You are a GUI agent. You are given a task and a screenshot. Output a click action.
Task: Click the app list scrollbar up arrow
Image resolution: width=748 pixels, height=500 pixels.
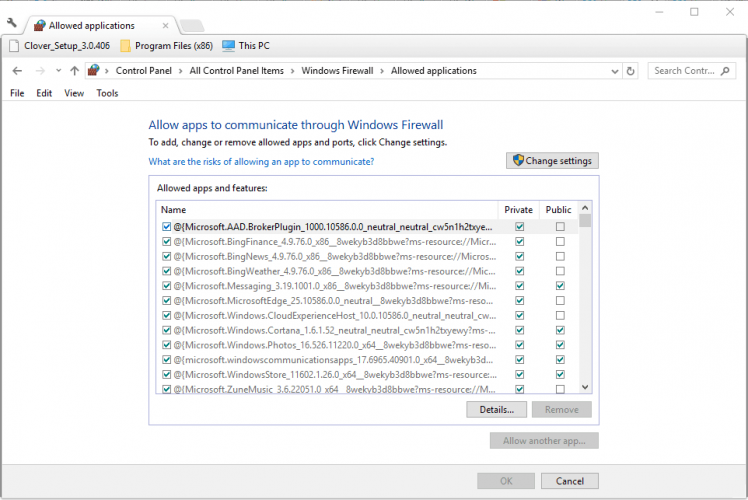click(585, 208)
